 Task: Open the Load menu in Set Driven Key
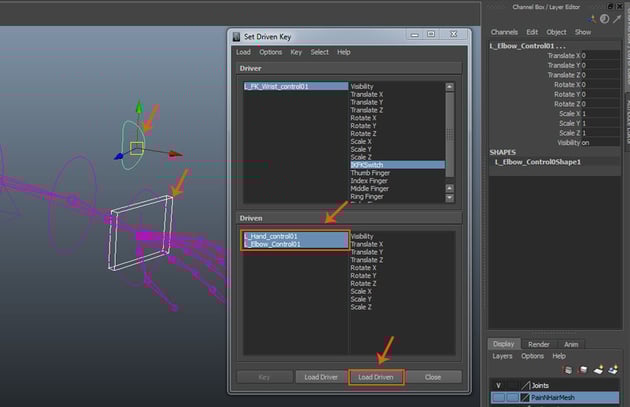pyautogui.click(x=243, y=52)
